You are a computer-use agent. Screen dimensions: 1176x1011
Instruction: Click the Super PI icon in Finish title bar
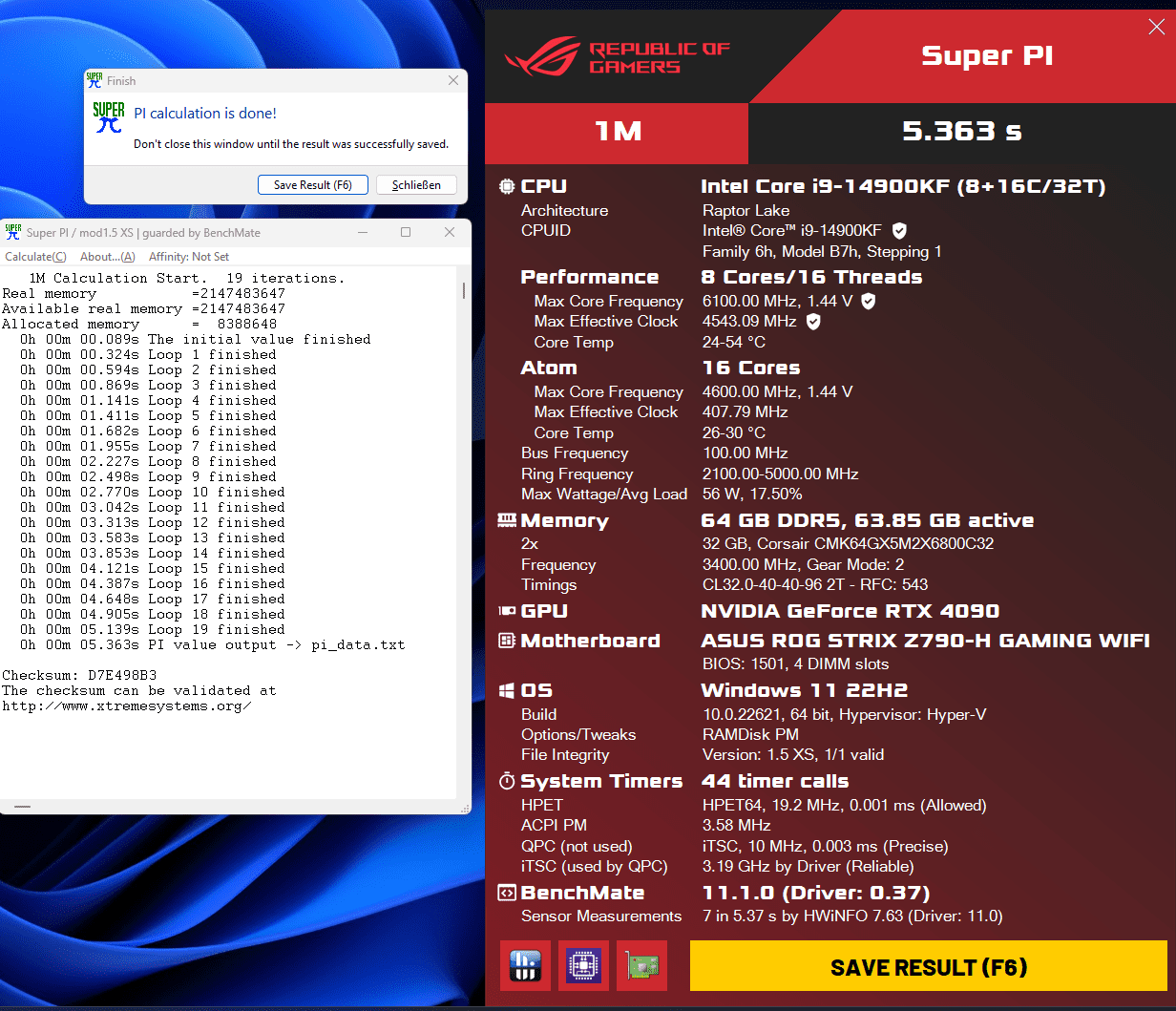point(94,80)
